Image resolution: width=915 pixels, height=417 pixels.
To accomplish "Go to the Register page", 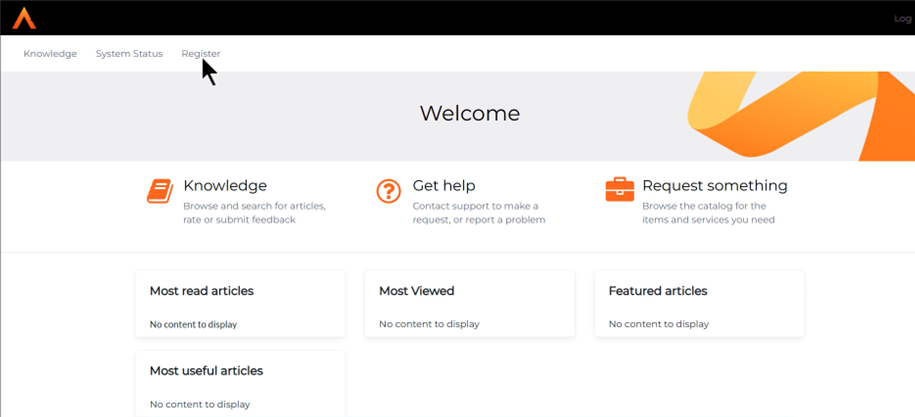I will (x=201, y=54).
